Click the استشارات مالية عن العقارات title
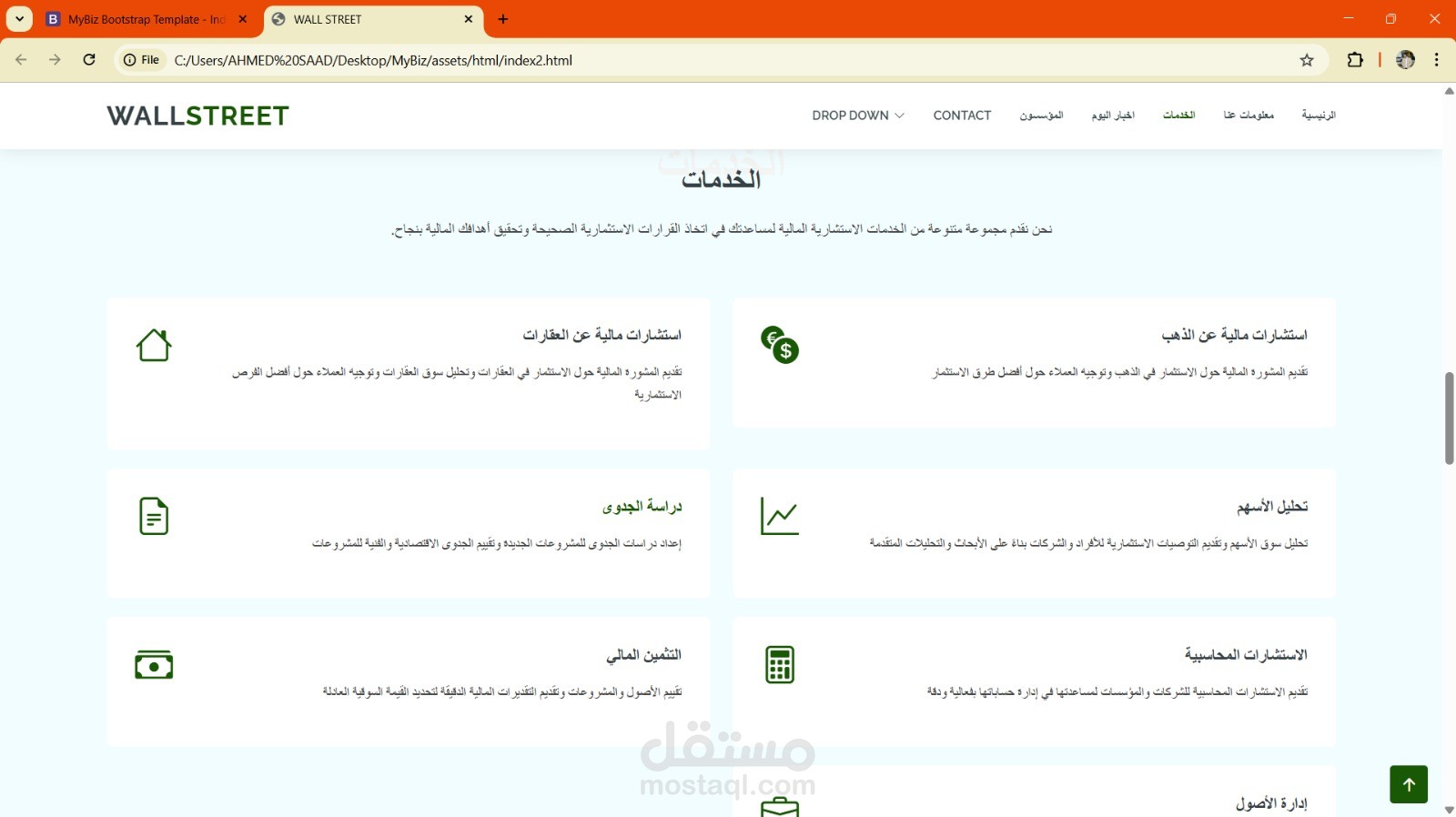 (x=602, y=335)
